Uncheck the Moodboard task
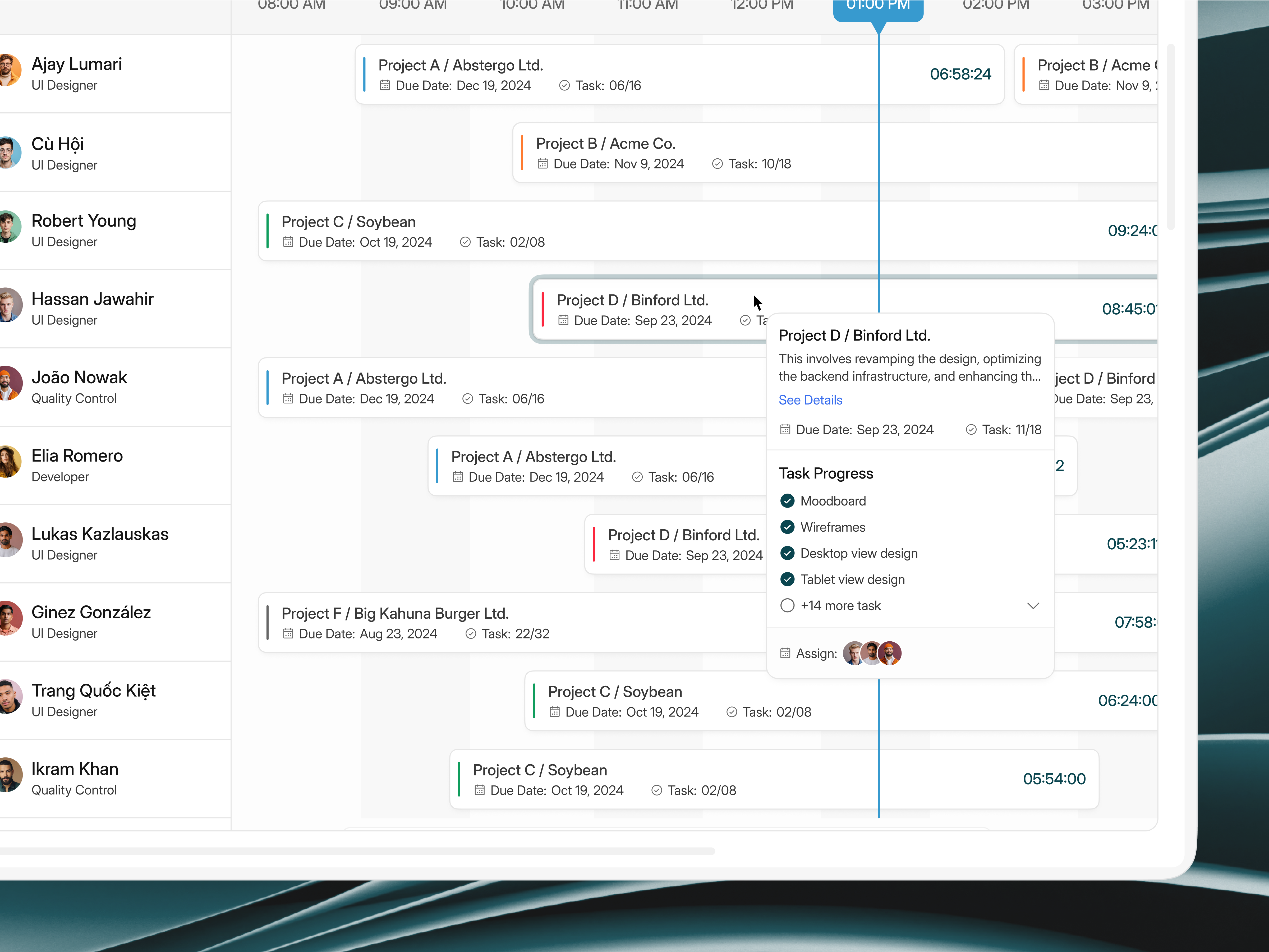Image resolution: width=1269 pixels, height=952 pixels. [787, 500]
